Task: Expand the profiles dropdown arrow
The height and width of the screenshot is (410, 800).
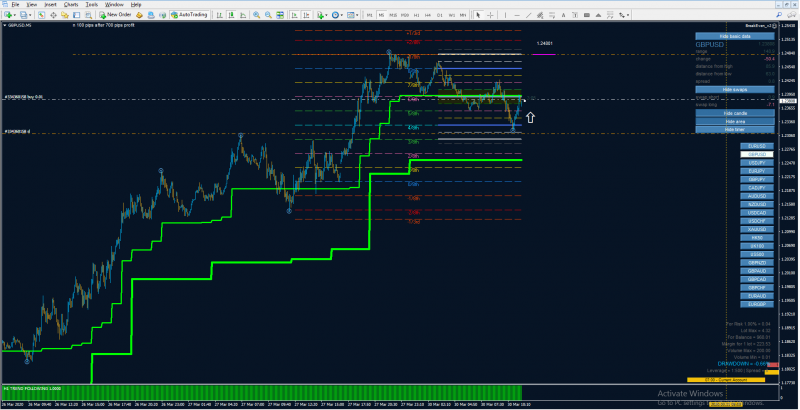Action: (30, 15)
